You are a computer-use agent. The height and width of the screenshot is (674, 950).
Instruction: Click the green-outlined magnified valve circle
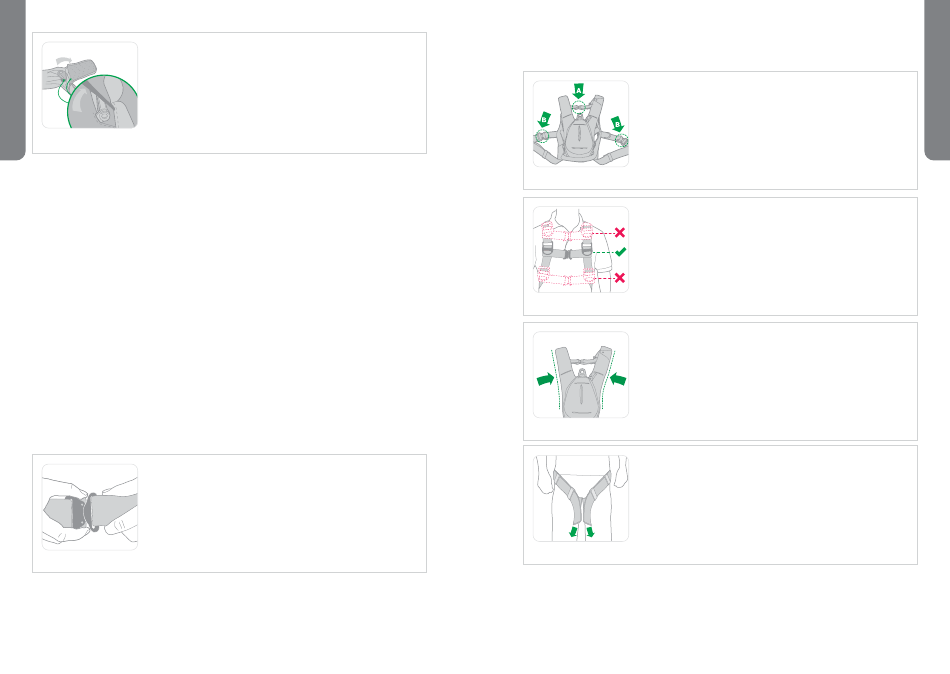102,102
